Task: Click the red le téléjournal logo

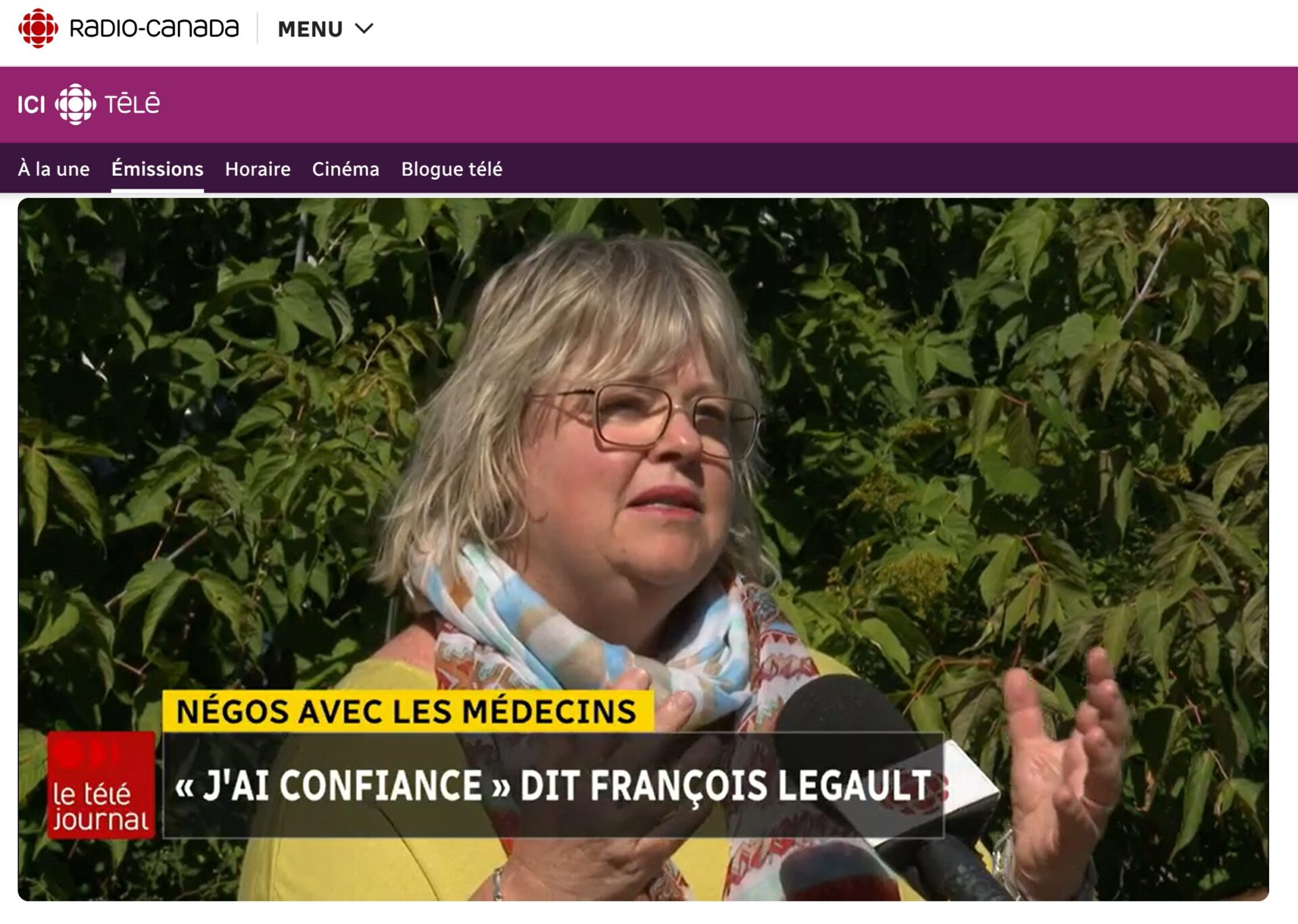Action: point(101,785)
